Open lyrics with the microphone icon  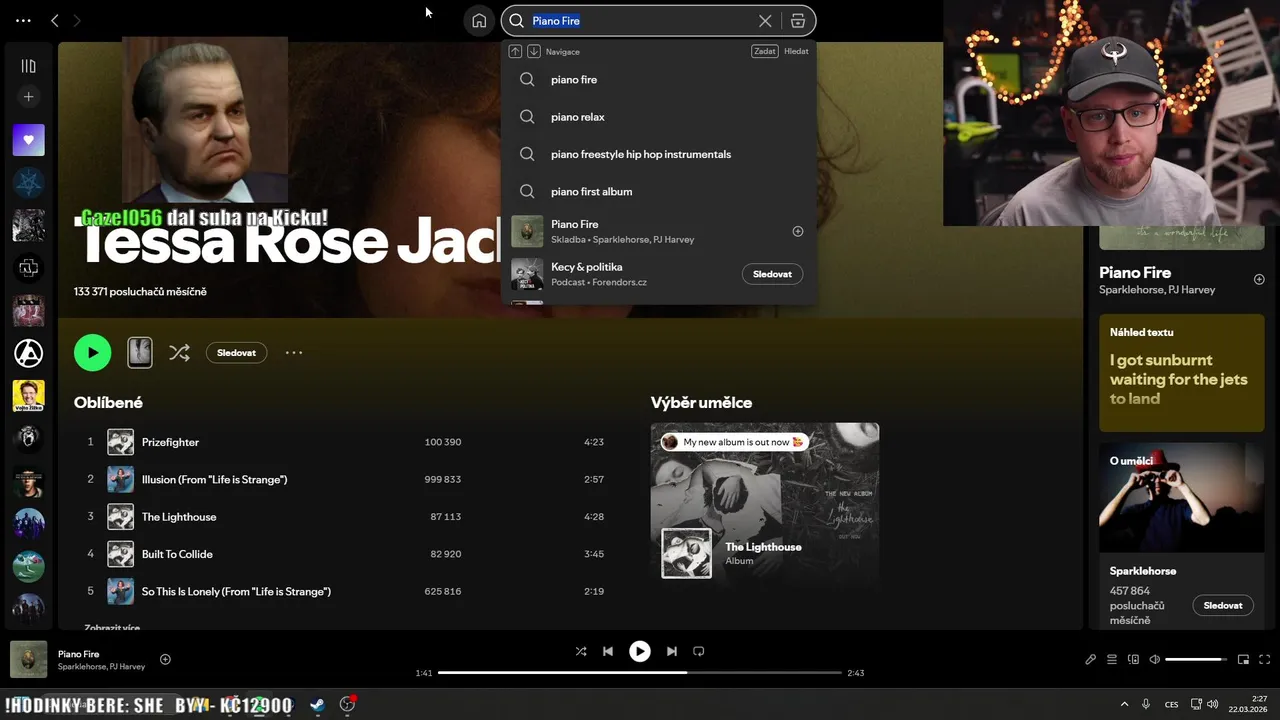click(x=1091, y=659)
